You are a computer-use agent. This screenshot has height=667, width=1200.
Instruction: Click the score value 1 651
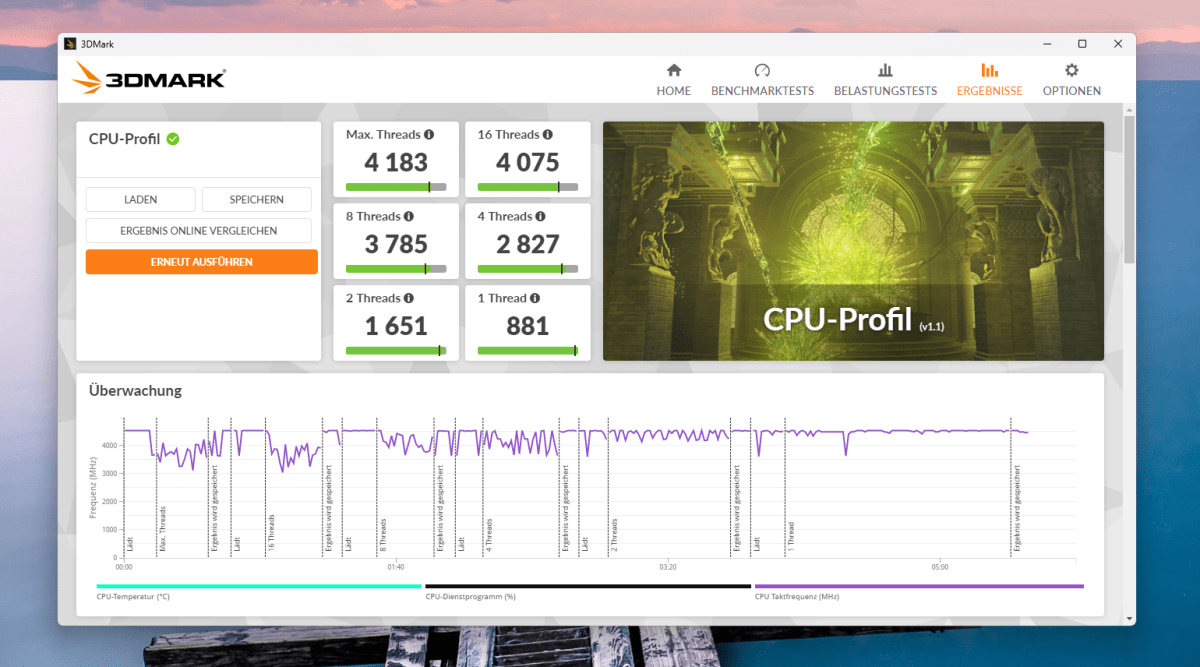click(396, 326)
